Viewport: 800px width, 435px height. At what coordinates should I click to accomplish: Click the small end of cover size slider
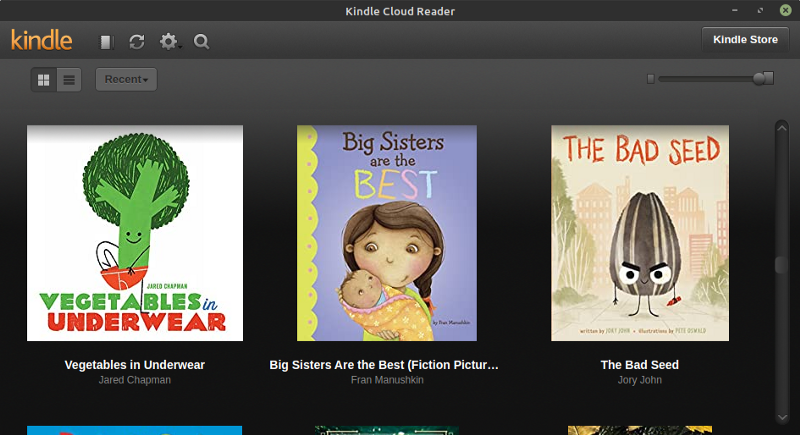click(x=651, y=78)
